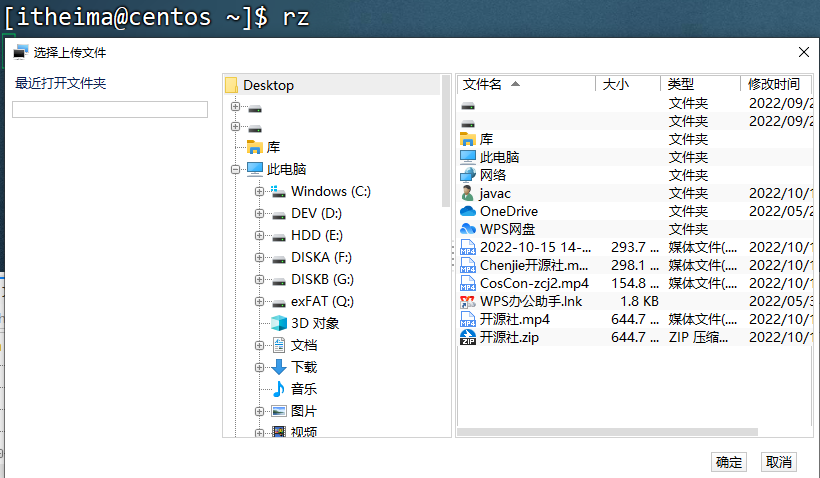Close the 选择上传文件 dialog
The height and width of the screenshot is (478, 820).
click(804, 52)
